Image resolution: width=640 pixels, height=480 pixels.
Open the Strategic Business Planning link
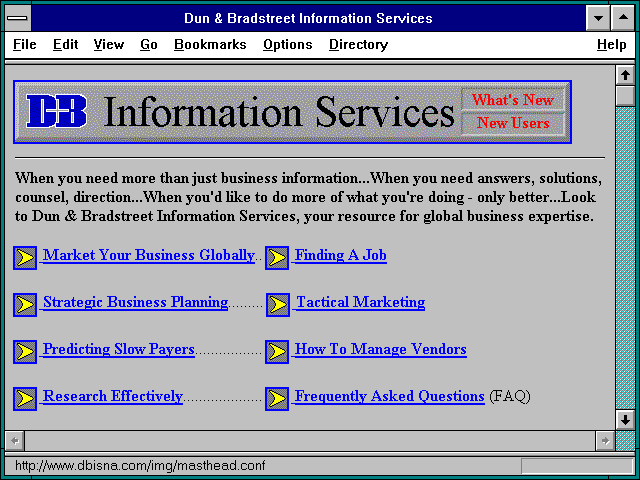[x=136, y=302]
